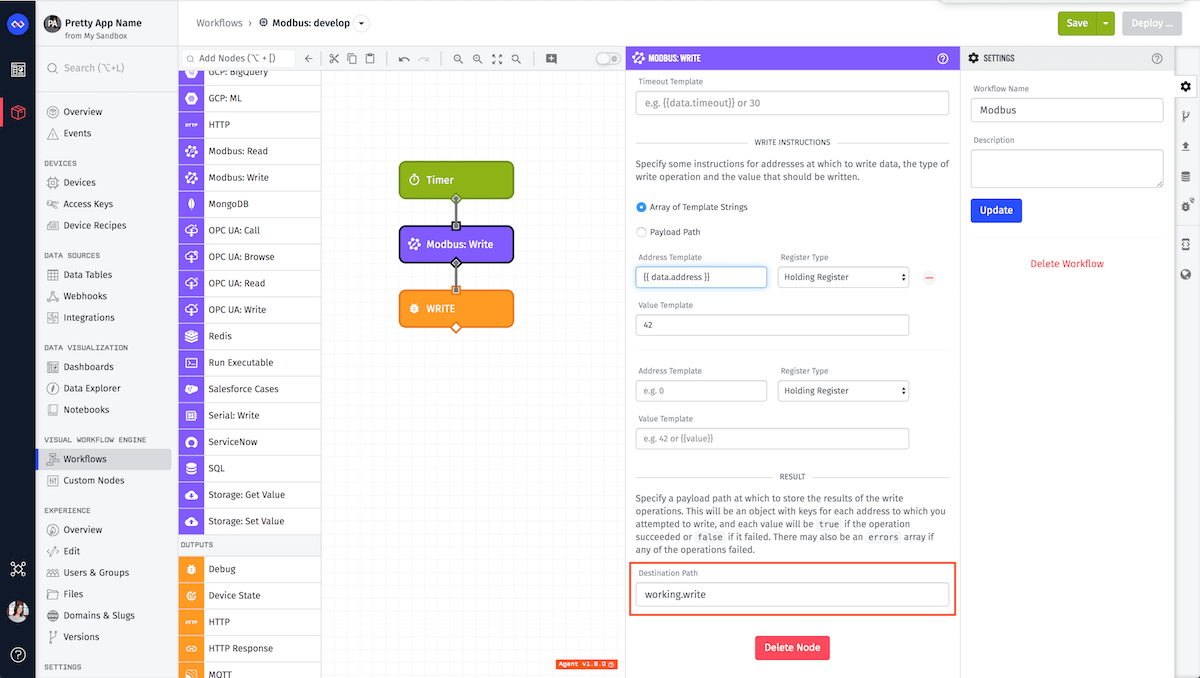Open the payload code icon tab
1200x678 pixels.
pyautogui.click(x=1186, y=244)
